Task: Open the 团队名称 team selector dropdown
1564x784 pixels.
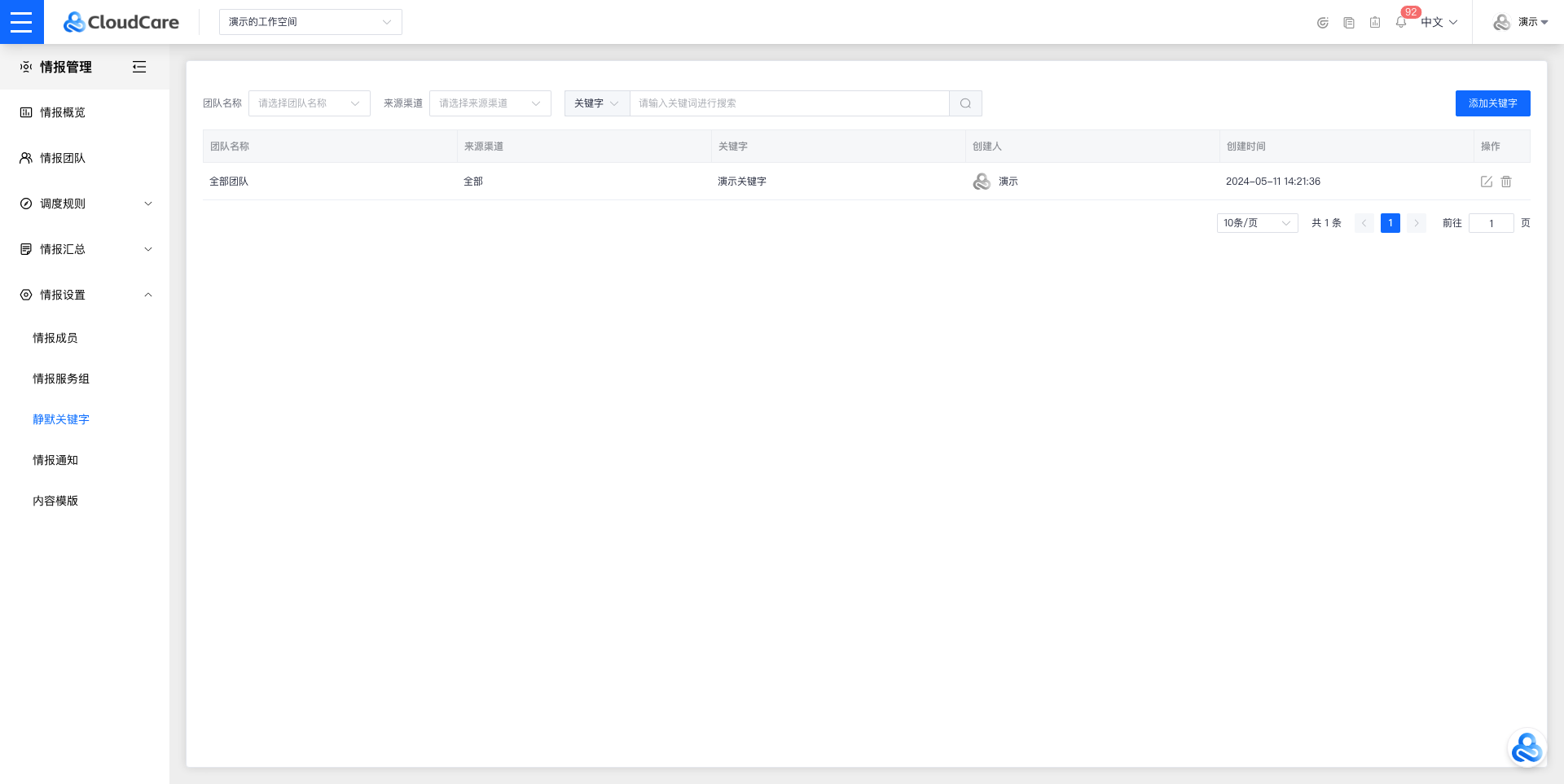Action: (x=309, y=103)
